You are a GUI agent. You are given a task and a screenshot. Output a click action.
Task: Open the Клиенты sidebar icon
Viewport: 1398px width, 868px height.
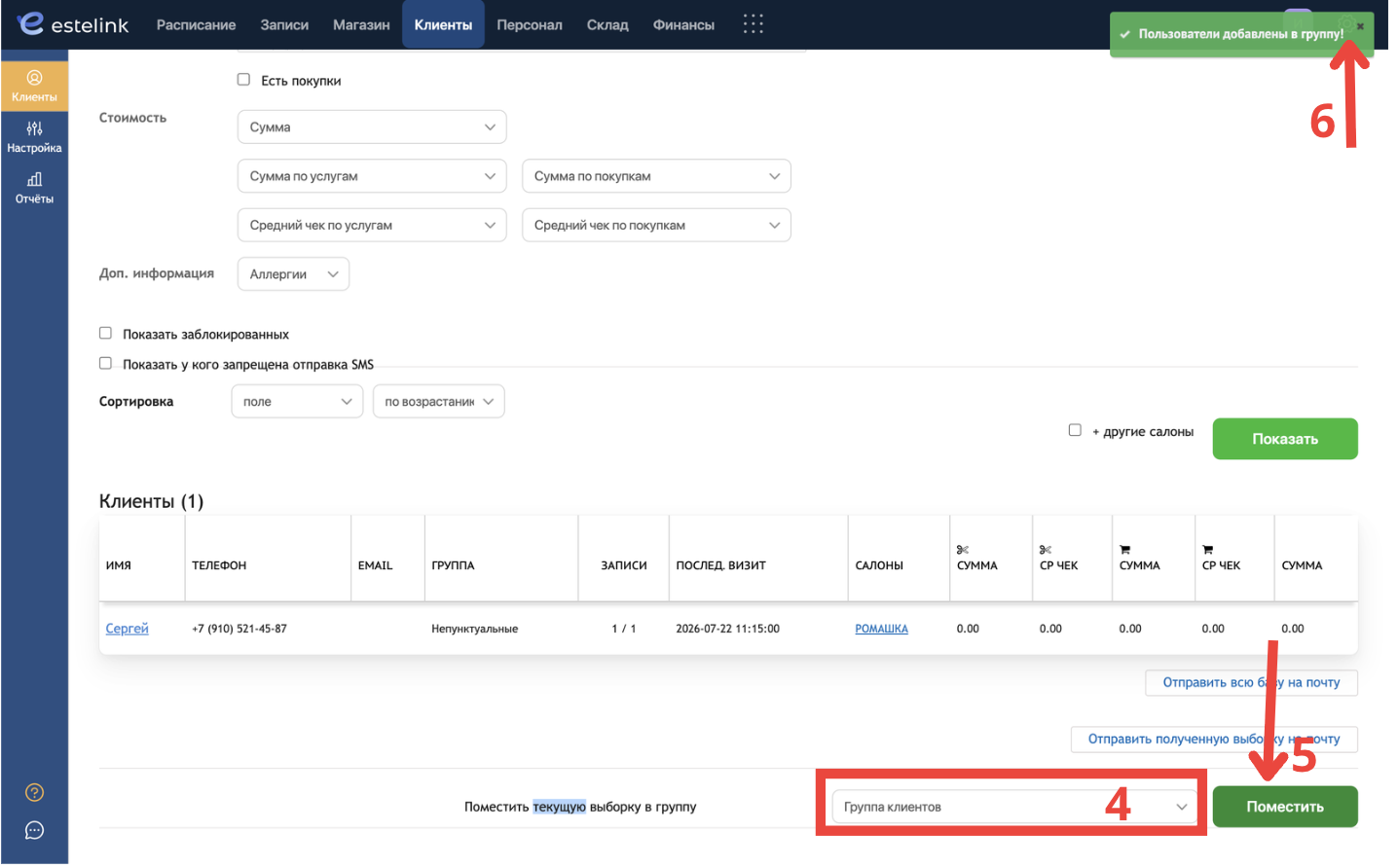34,78
